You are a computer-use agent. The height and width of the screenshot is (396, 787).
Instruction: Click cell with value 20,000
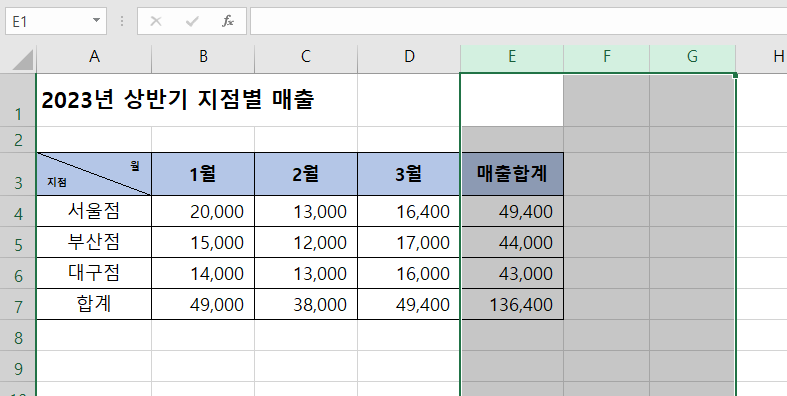tap(203, 211)
